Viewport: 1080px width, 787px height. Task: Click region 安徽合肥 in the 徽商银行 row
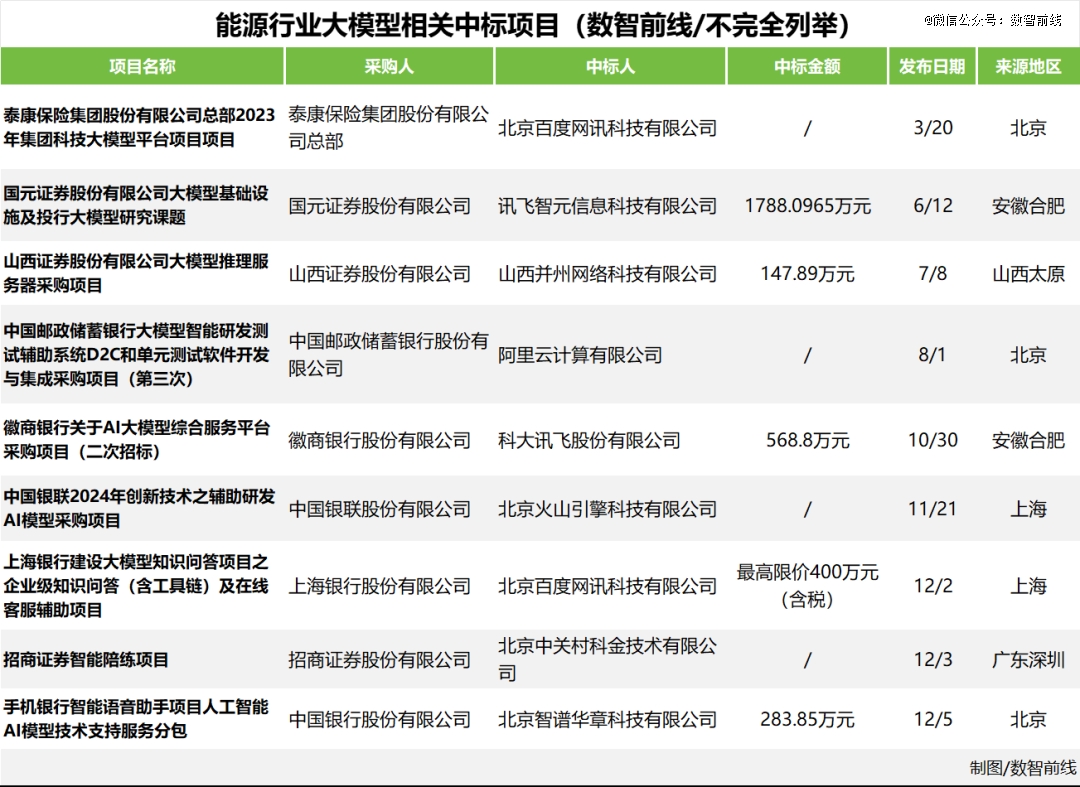coord(1028,441)
